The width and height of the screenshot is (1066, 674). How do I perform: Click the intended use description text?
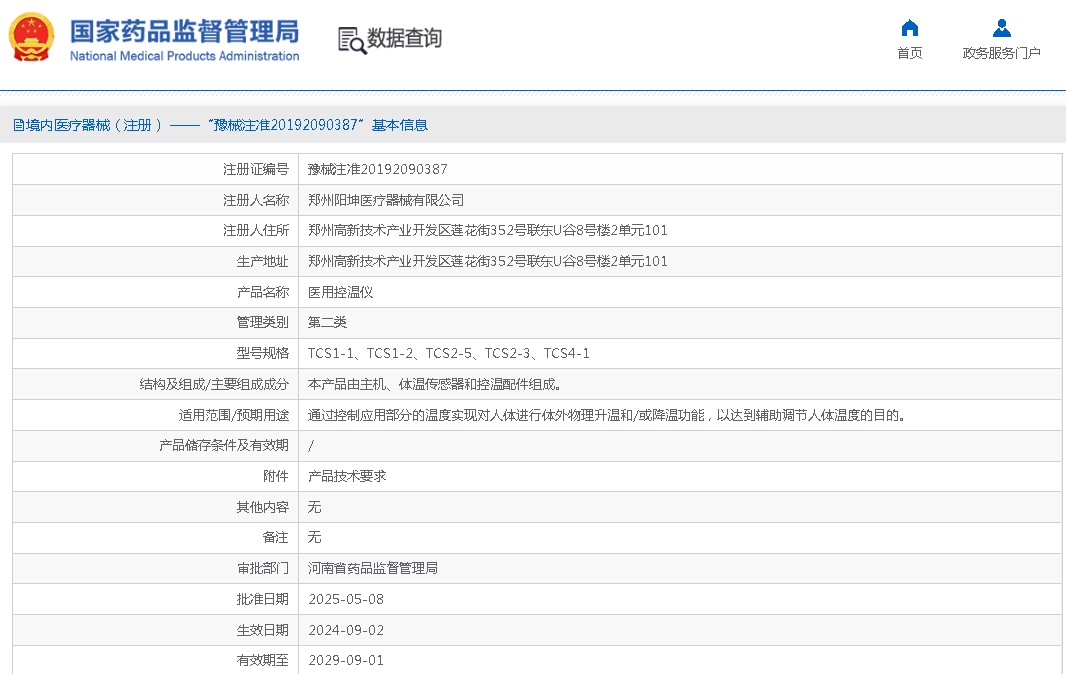606,415
